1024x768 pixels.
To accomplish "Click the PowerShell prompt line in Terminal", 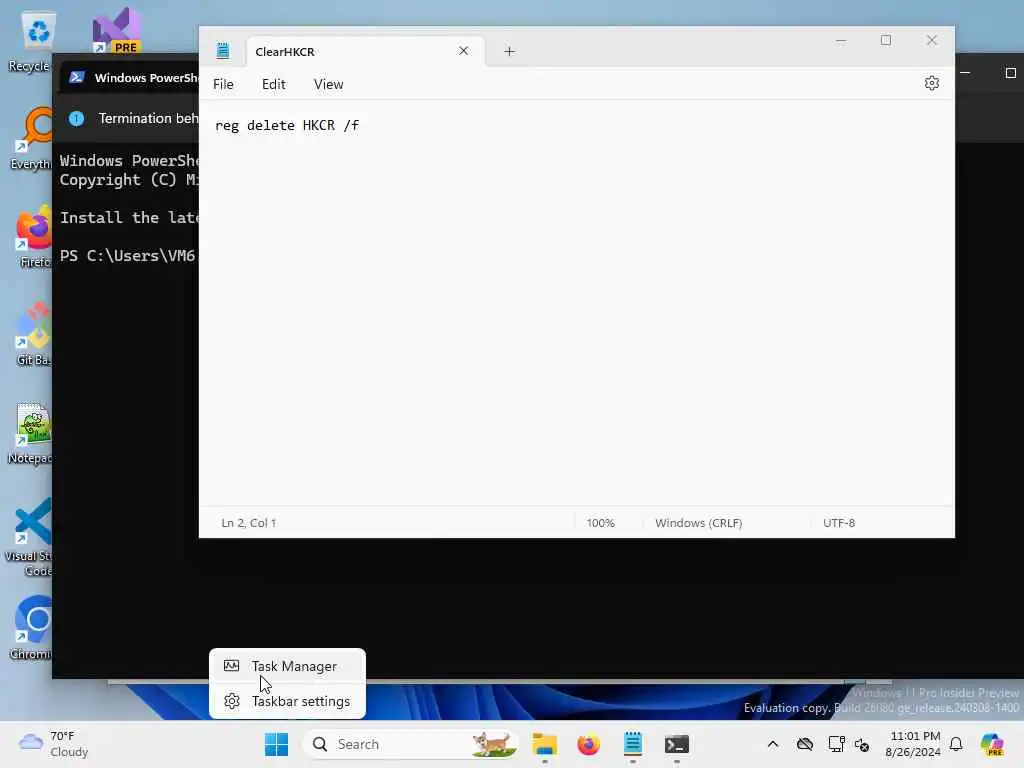I will pyautogui.click(x=127, y=255).
